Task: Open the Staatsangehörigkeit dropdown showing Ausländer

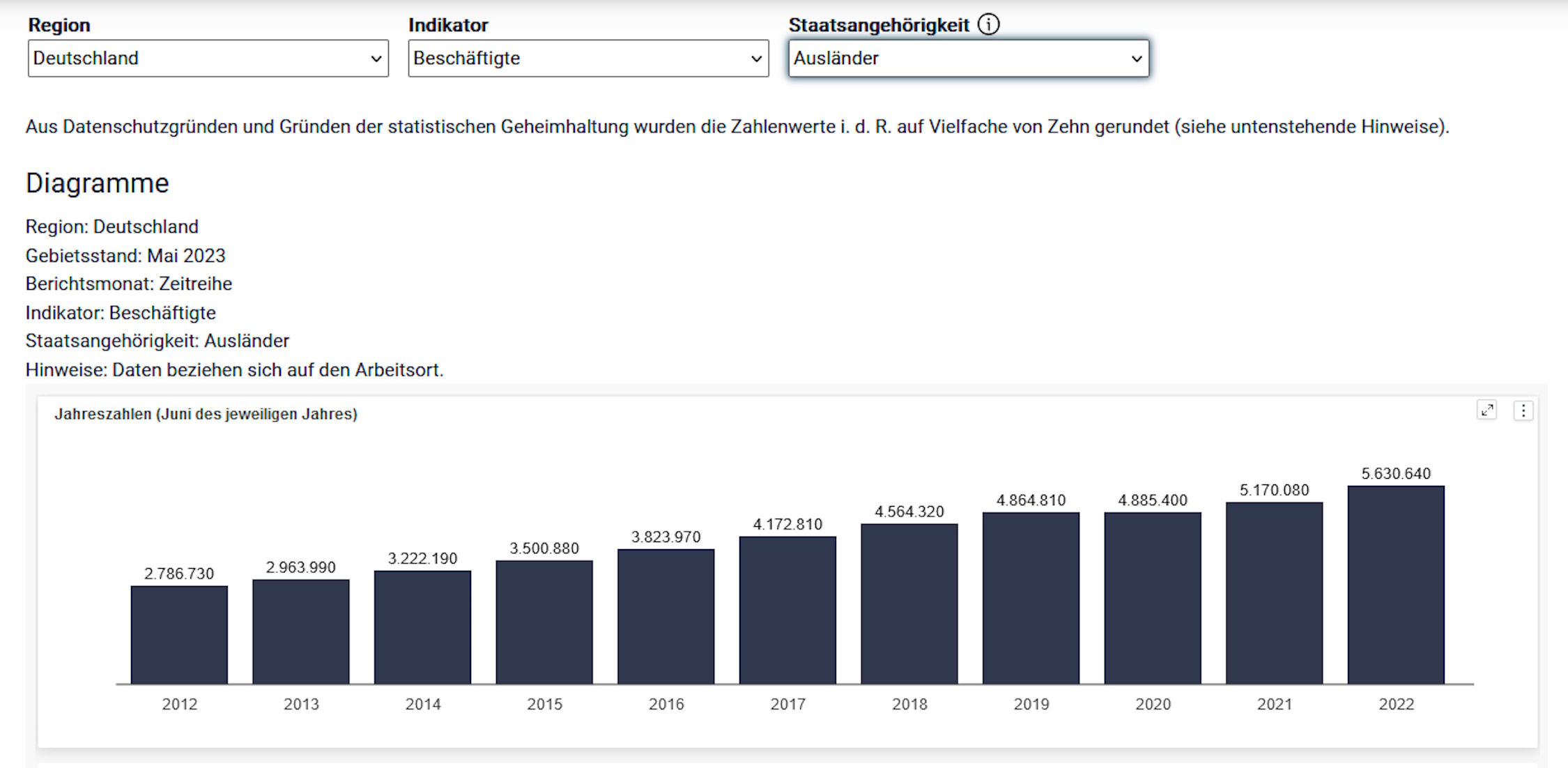Action: pyautogui.click(x=968, y=58)
